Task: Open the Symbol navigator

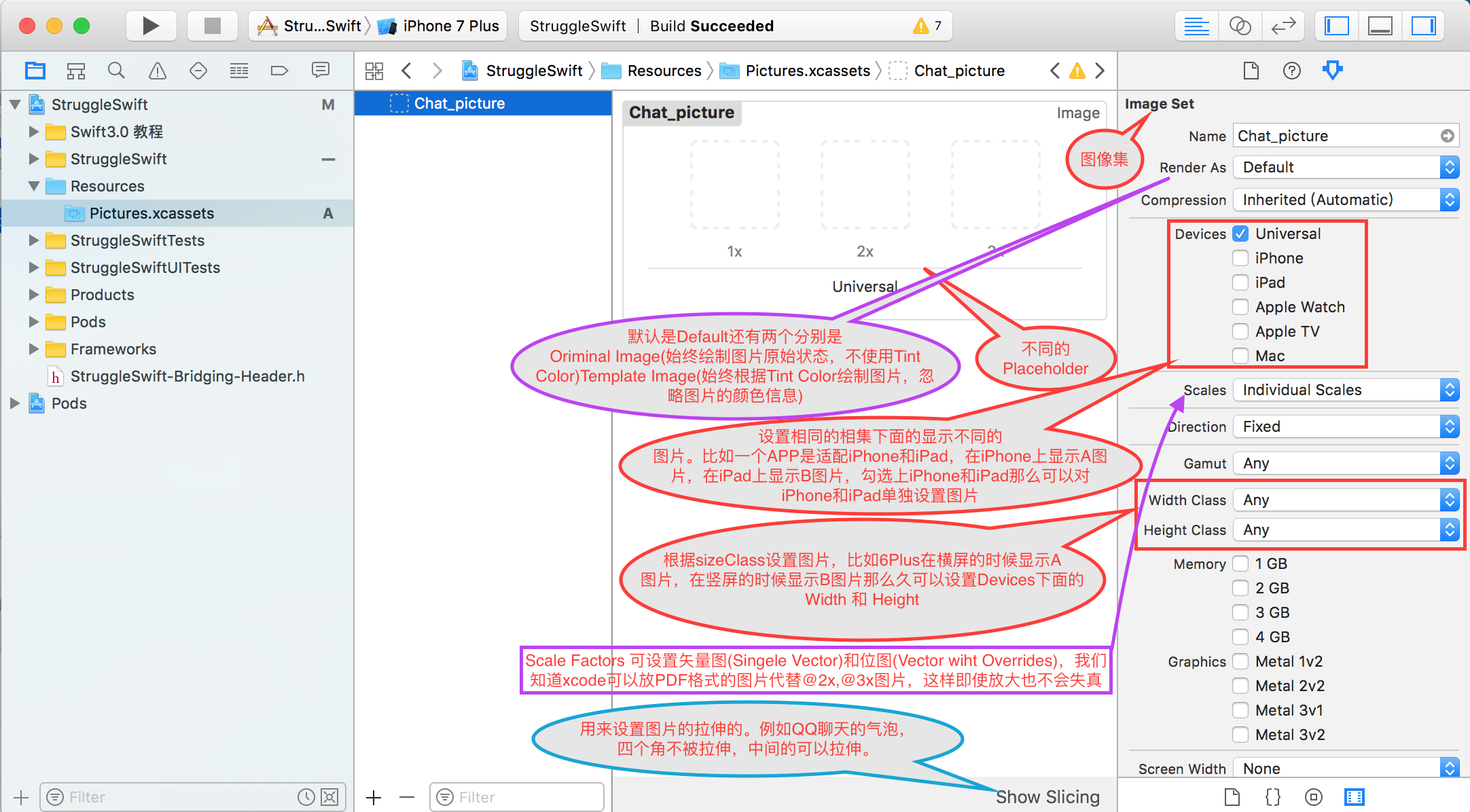Action: coord(76,71)
